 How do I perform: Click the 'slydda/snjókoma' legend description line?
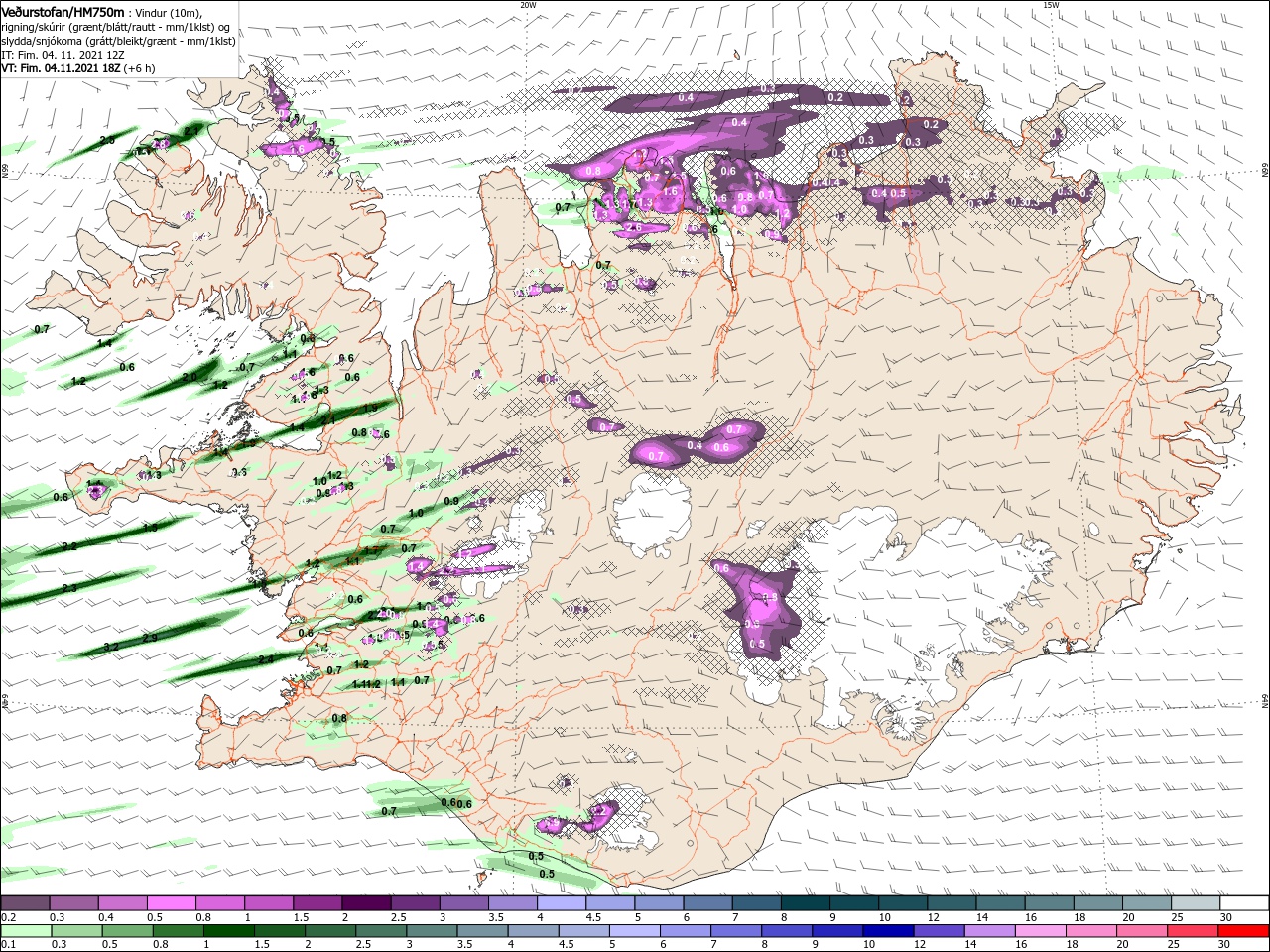pos(118,41)
